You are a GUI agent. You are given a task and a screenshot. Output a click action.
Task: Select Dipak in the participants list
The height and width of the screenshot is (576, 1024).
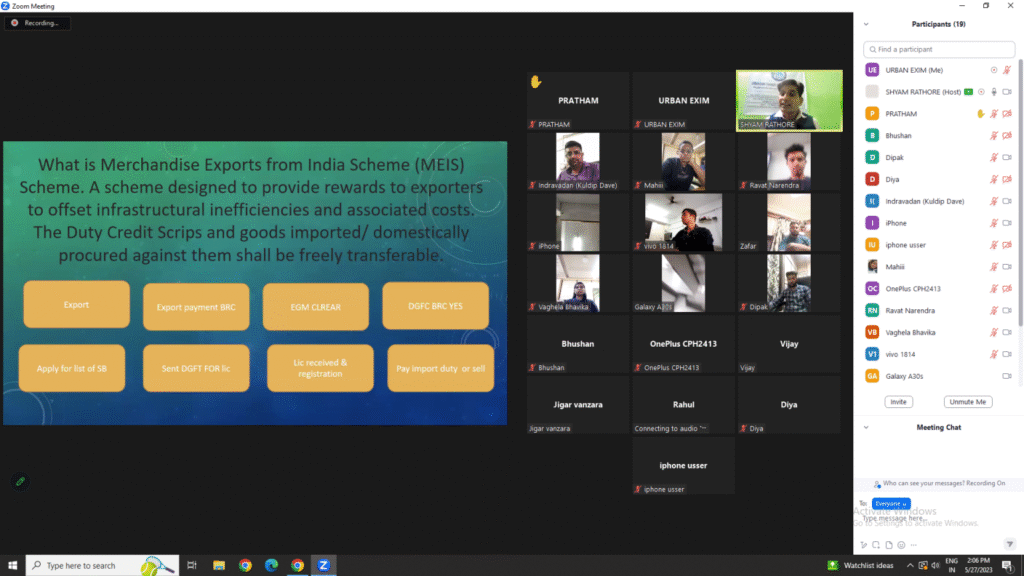pyautogui.click(x=898, y=157)
